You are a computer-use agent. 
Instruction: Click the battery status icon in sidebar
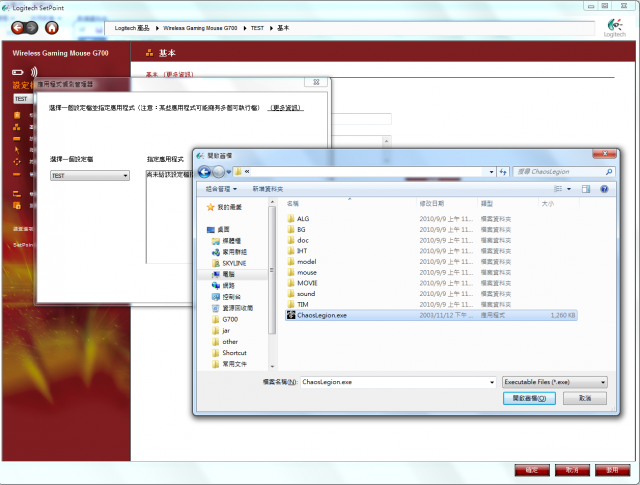pyautogui.click(x=18, y=72)
